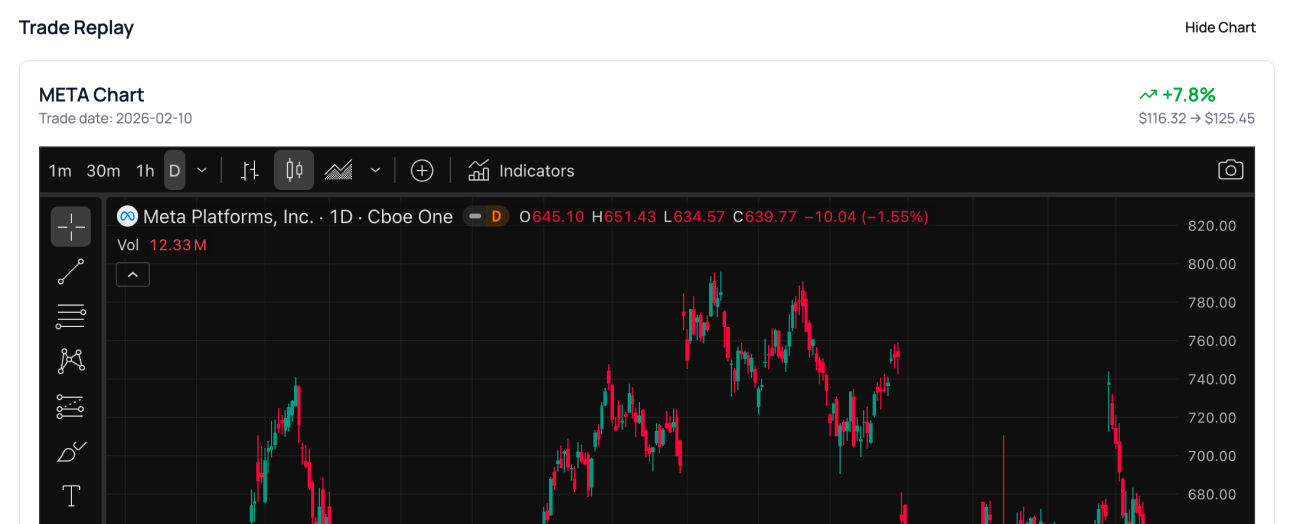
Task: Click the META Chart heading
Action: tap(92, 95)
